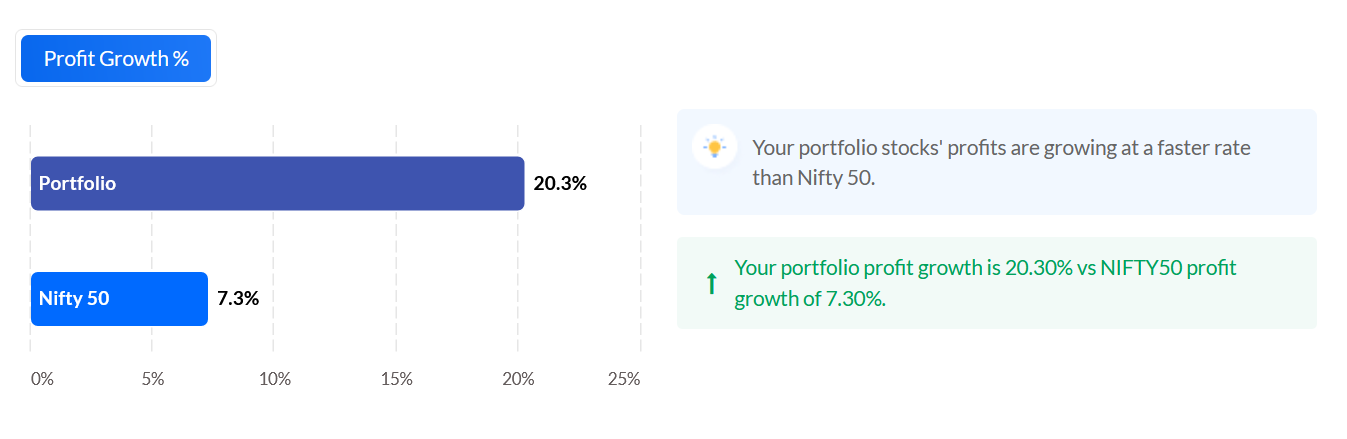Viewport: 1347px width, 439px height.
Task: Select the lightbulb insight icon
Action: tap(714, 147)
